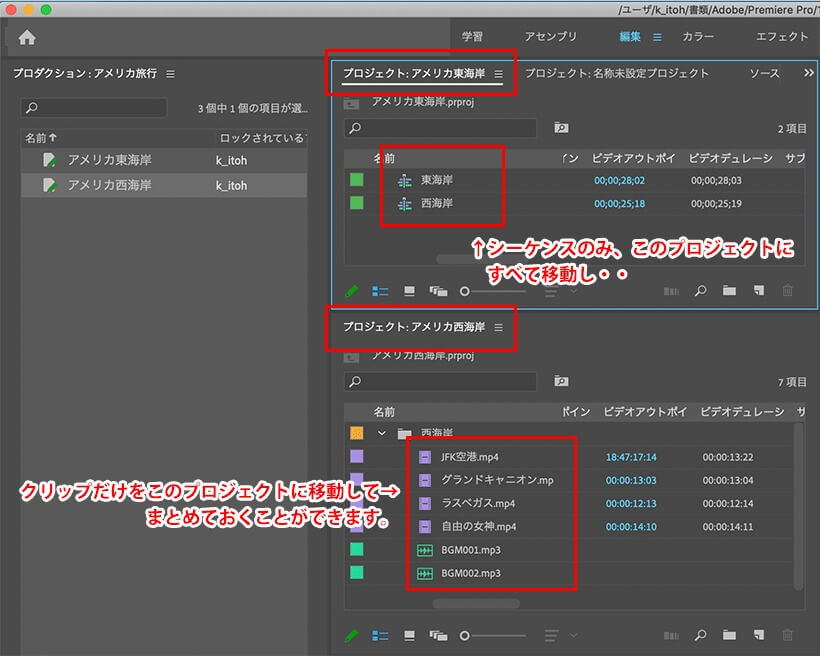820x656 pixels.
Task: Click find bin icon in 東海岸 project panel
Action: coord(561,128)
